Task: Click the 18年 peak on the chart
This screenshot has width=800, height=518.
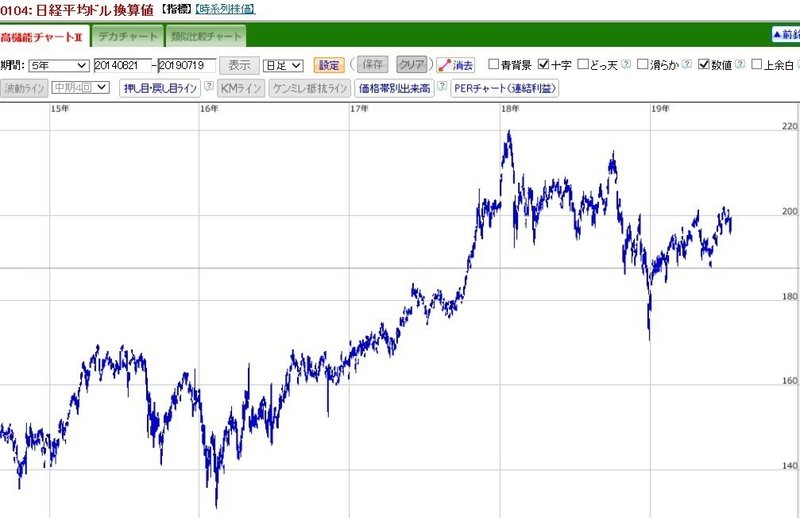Action: pyautogui.click(x=509, y=132)
